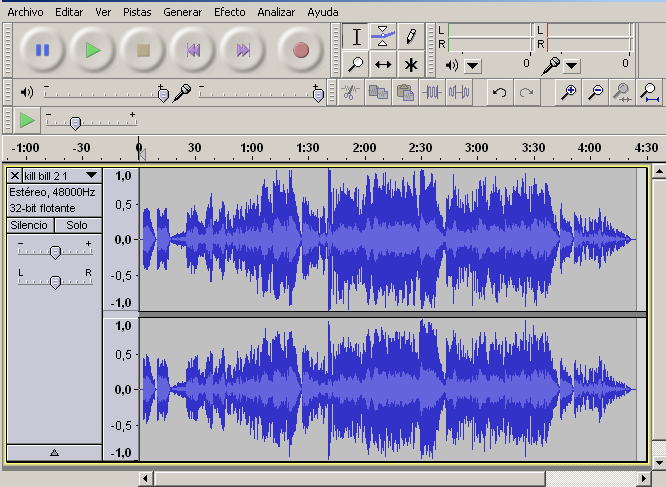The height and width of the screenshot is (487, 666).
Task: Open the Archivo menu
Action: click(x=25, y=12)
